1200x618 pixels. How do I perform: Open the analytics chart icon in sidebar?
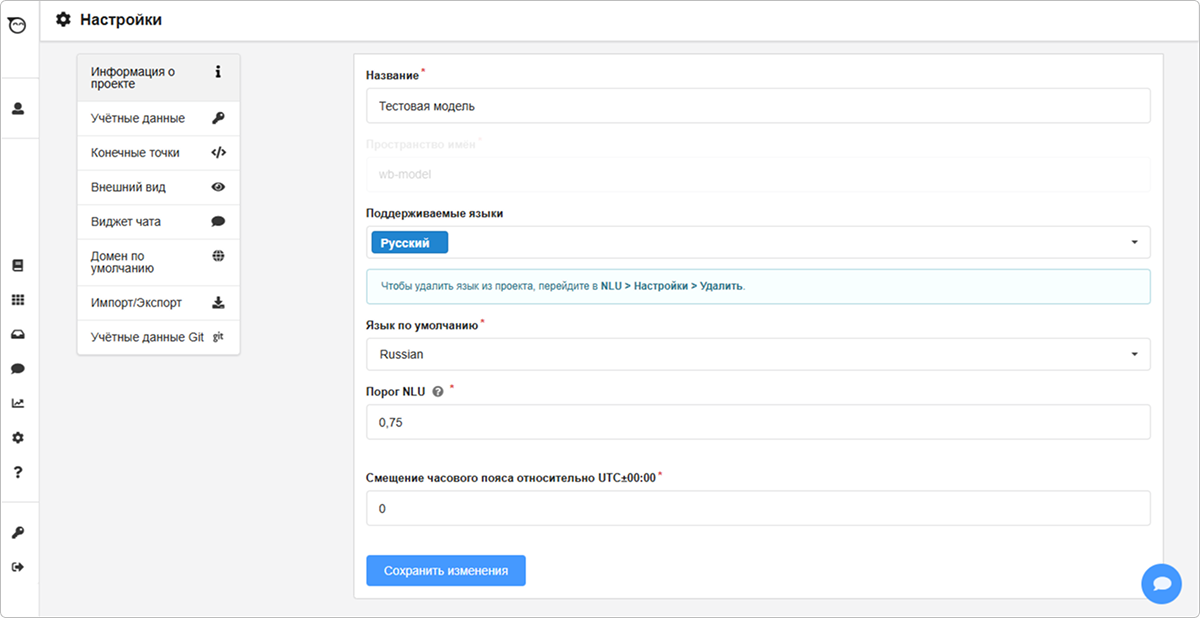pyautogui.click(x=17, y=403)
